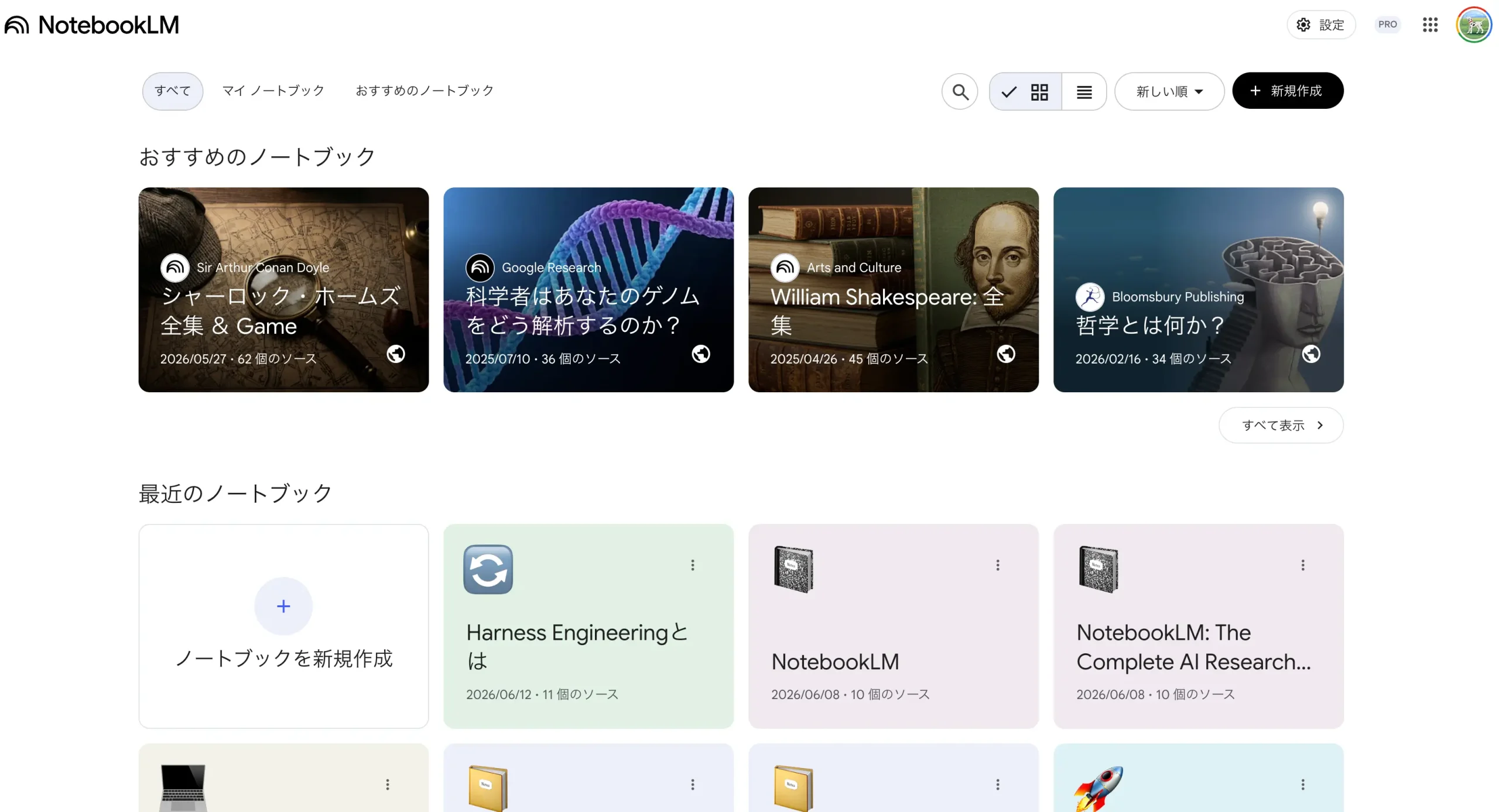Click the 設定 settings button label
Image resolution: width=1499 pixels, height=812 pixels.
coord(1331,25)
